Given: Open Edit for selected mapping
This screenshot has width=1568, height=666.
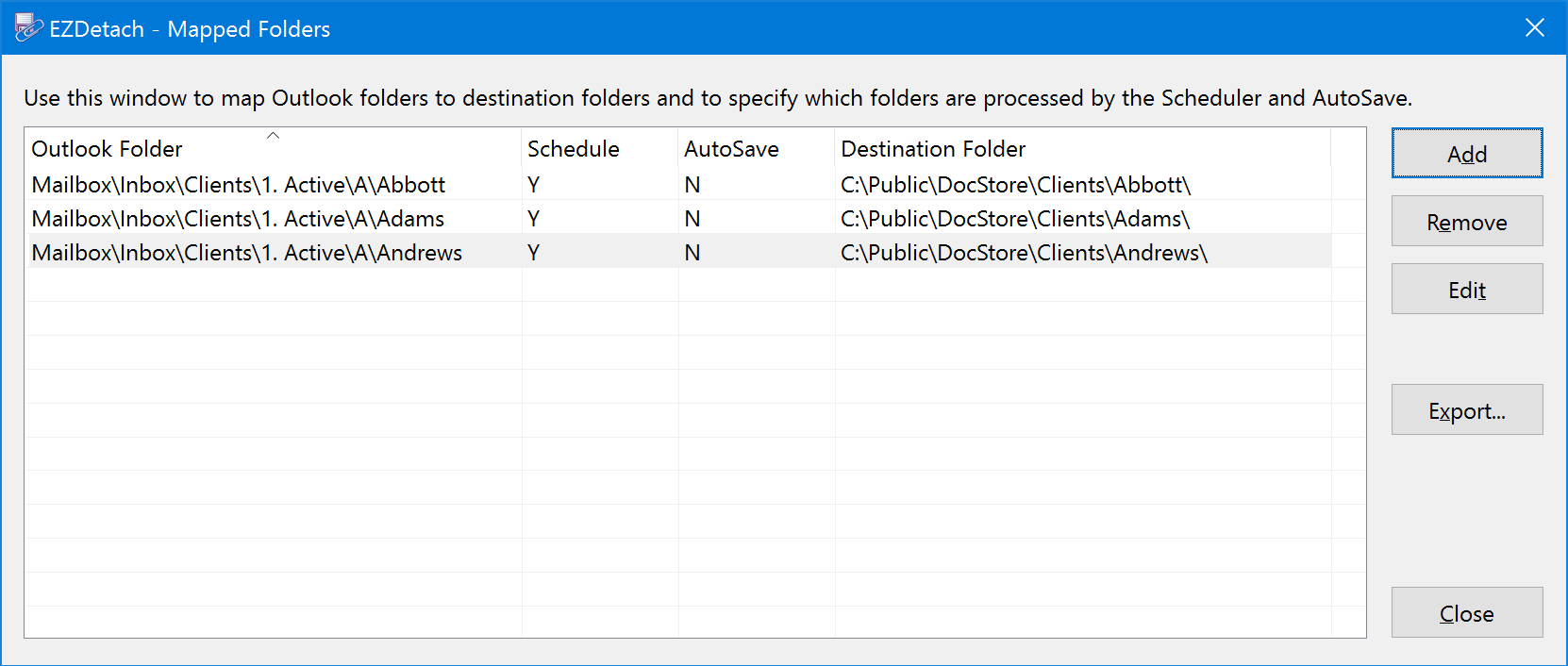Looking at the screenshot, I should pyautogui.click(x=1467, y=289).
